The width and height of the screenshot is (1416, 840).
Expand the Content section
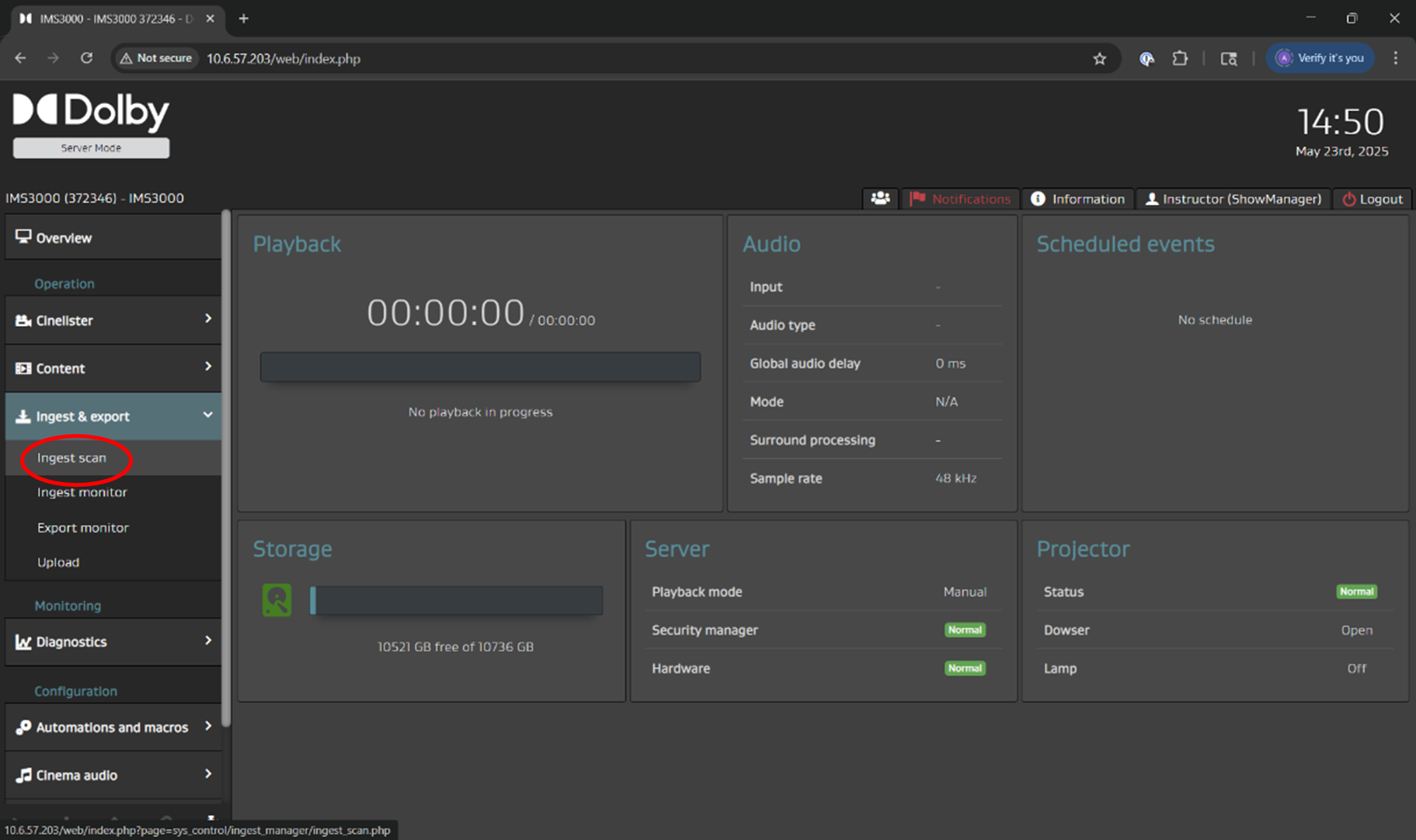click(113, 368)
